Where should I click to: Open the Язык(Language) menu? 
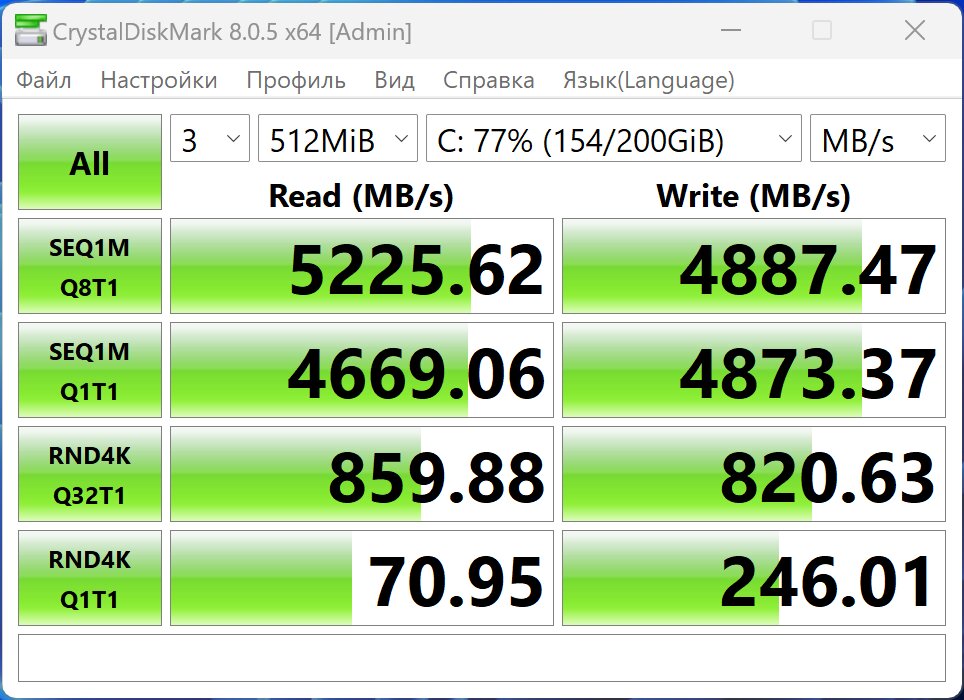pos(649,81)
